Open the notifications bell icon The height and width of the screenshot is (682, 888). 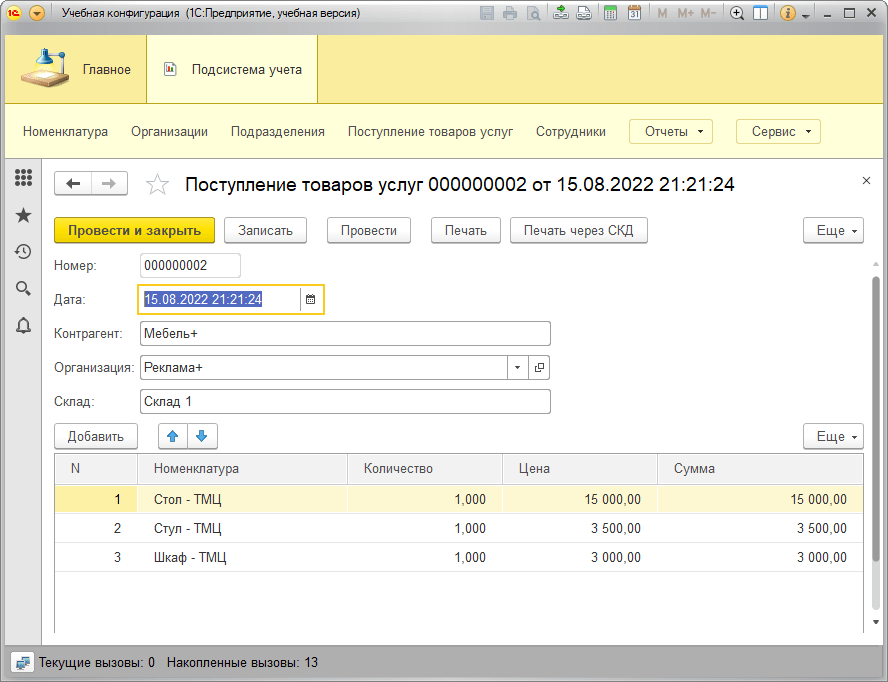[23, 325]
